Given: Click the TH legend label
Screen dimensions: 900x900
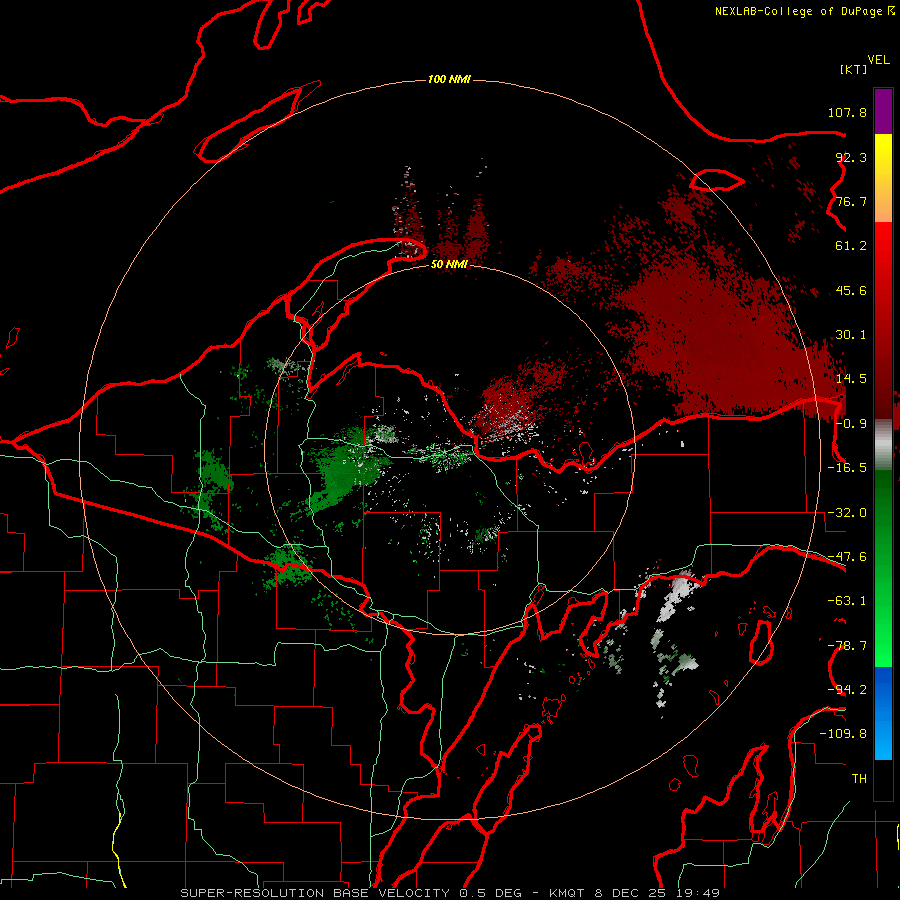Looking at the screenshot, I should (859, 779).
